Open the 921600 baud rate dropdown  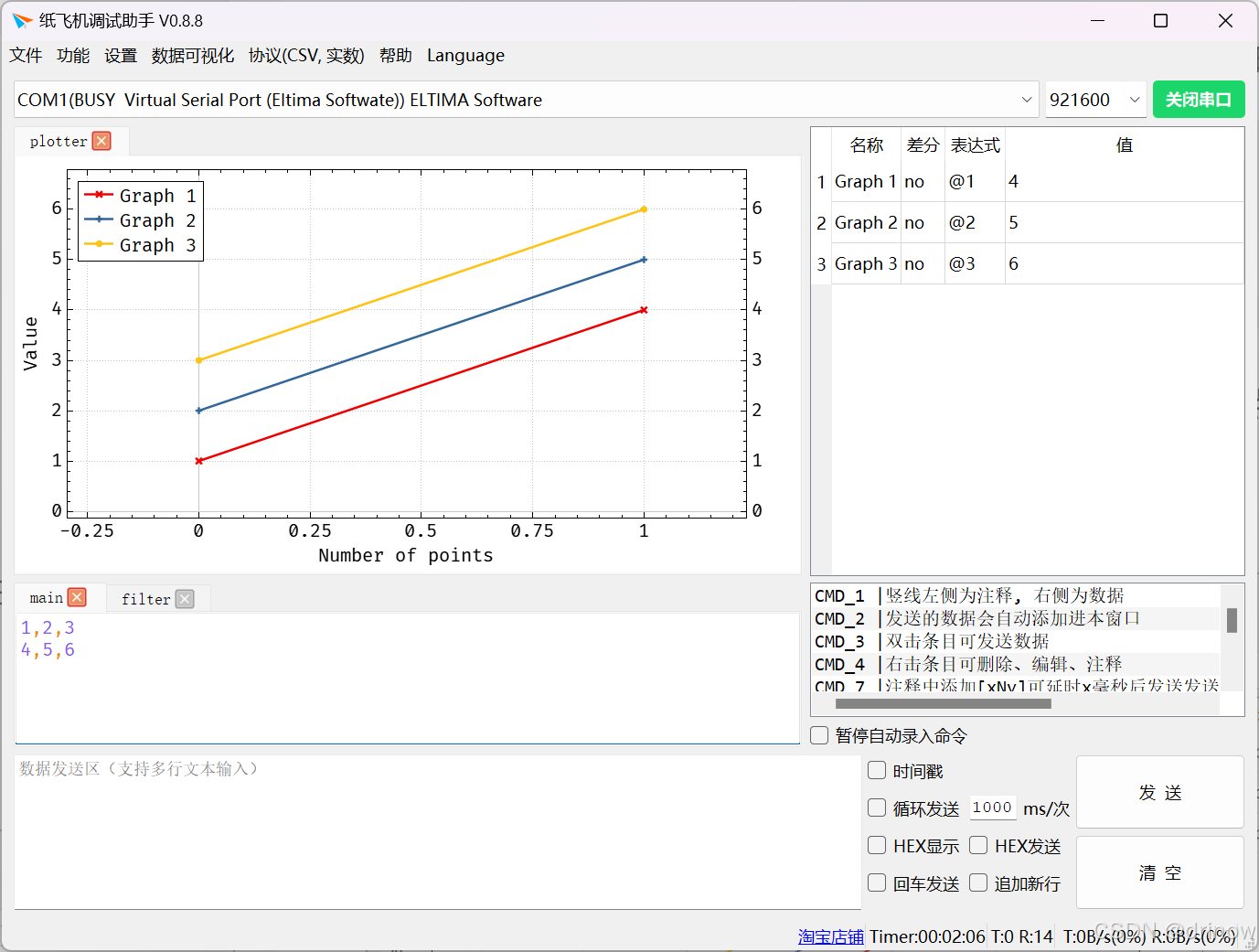(x=1135, y=100)
